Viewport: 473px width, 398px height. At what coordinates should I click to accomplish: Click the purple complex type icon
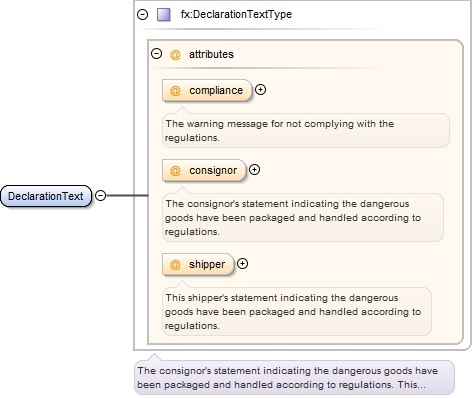pyautogui.click(x=164, y=15)
